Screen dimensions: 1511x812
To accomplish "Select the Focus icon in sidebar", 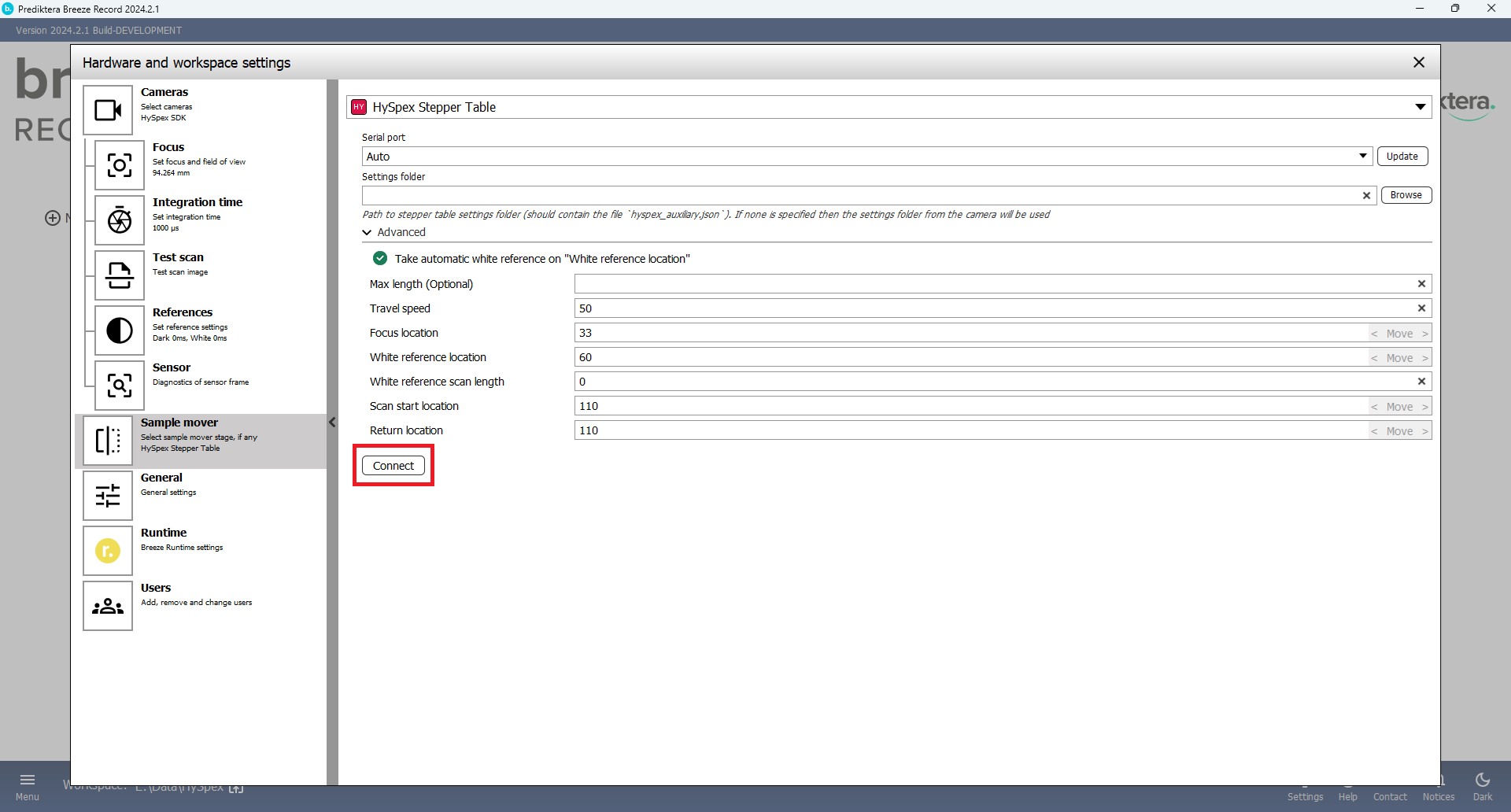I will coord(120,165).
